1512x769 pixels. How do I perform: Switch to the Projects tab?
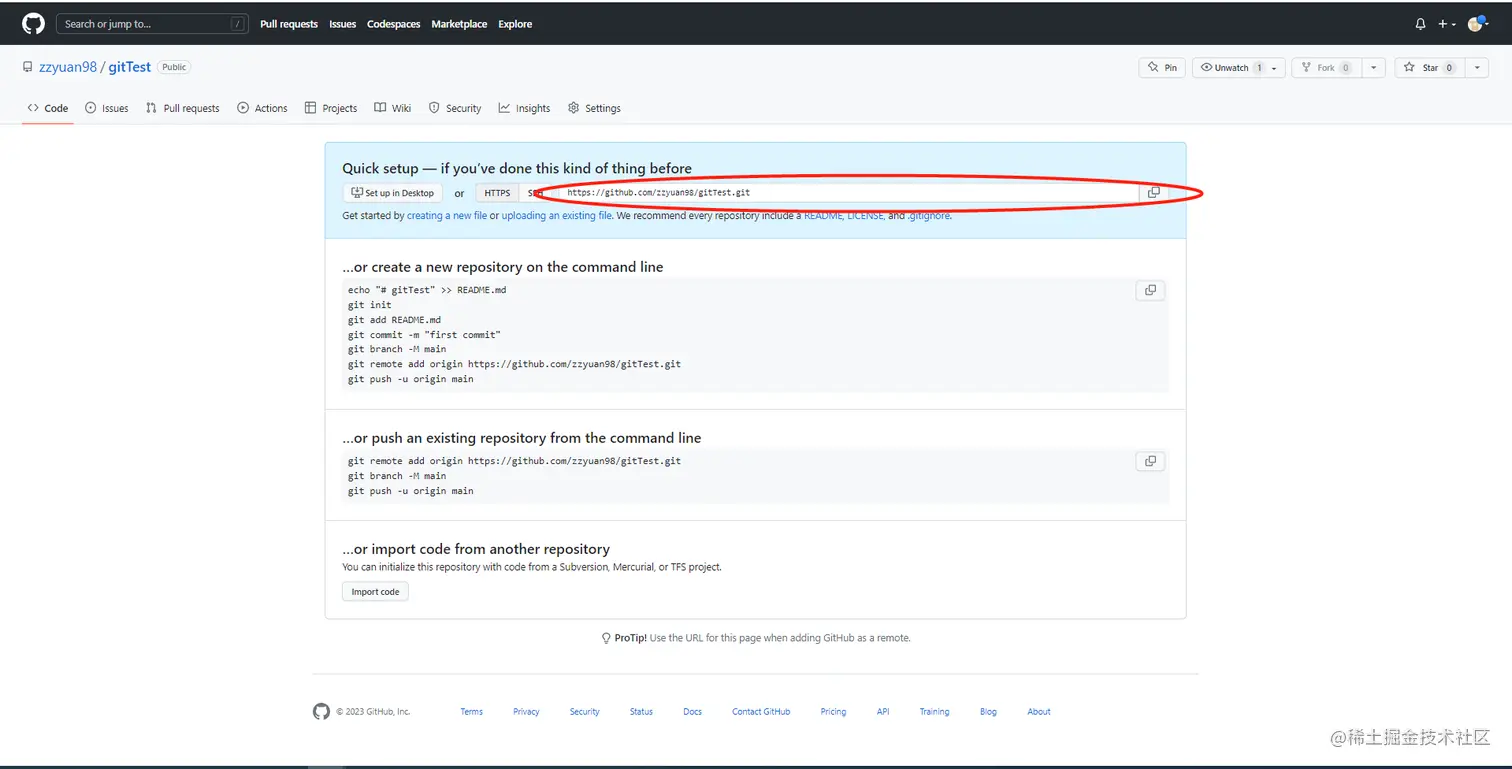(331, 108)
